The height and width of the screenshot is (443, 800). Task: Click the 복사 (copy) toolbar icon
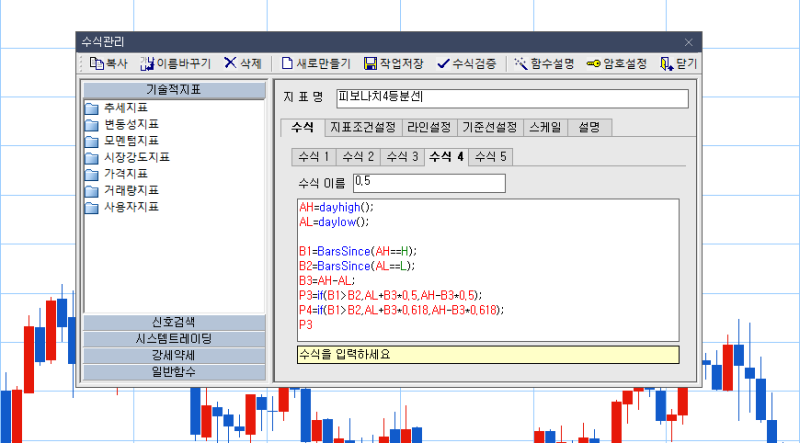pyautogui.click(x=96, y=63)
